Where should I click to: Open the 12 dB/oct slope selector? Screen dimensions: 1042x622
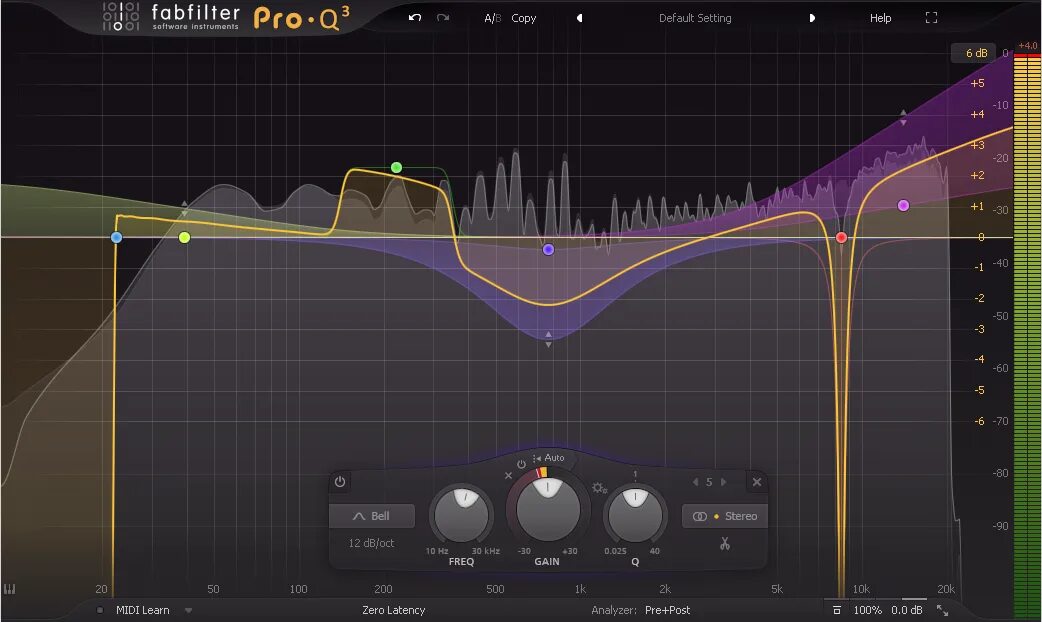coord(371,543)
